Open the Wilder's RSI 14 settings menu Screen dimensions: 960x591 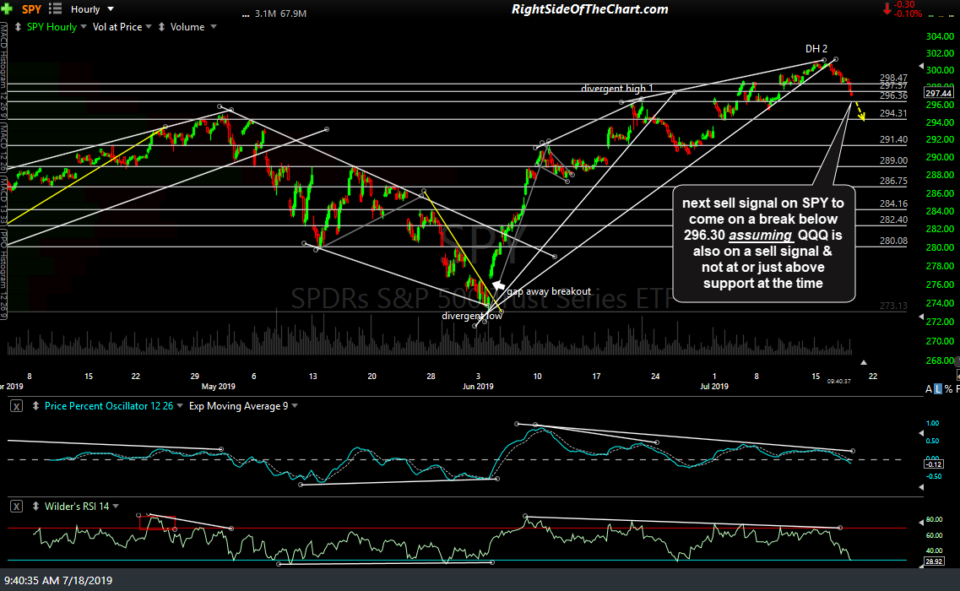(115, 506)
